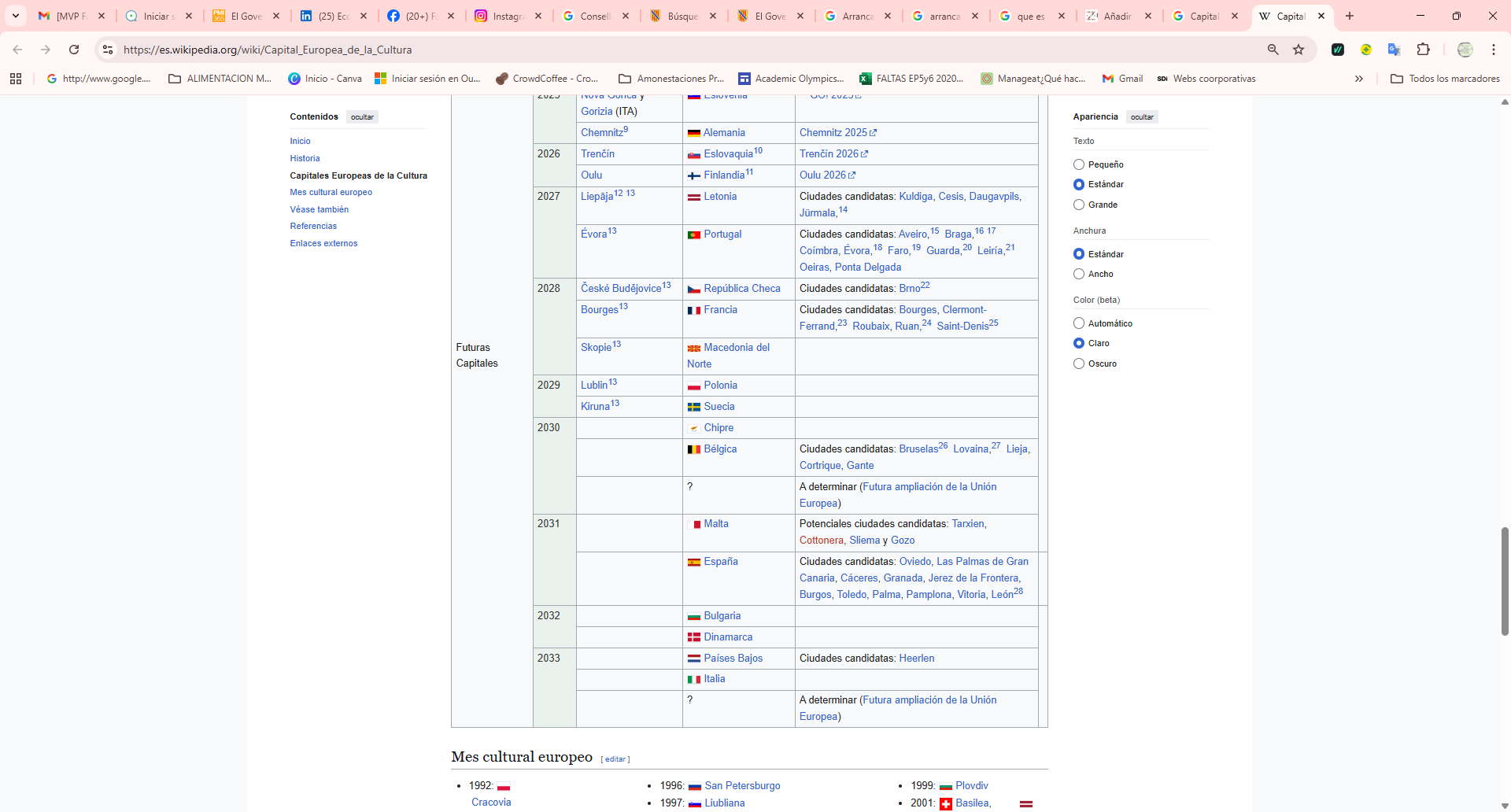This screenshot has width=1511, height=812.
Task: Open the apps grid icon in bookmarks bar
Action: coord(16,79)
